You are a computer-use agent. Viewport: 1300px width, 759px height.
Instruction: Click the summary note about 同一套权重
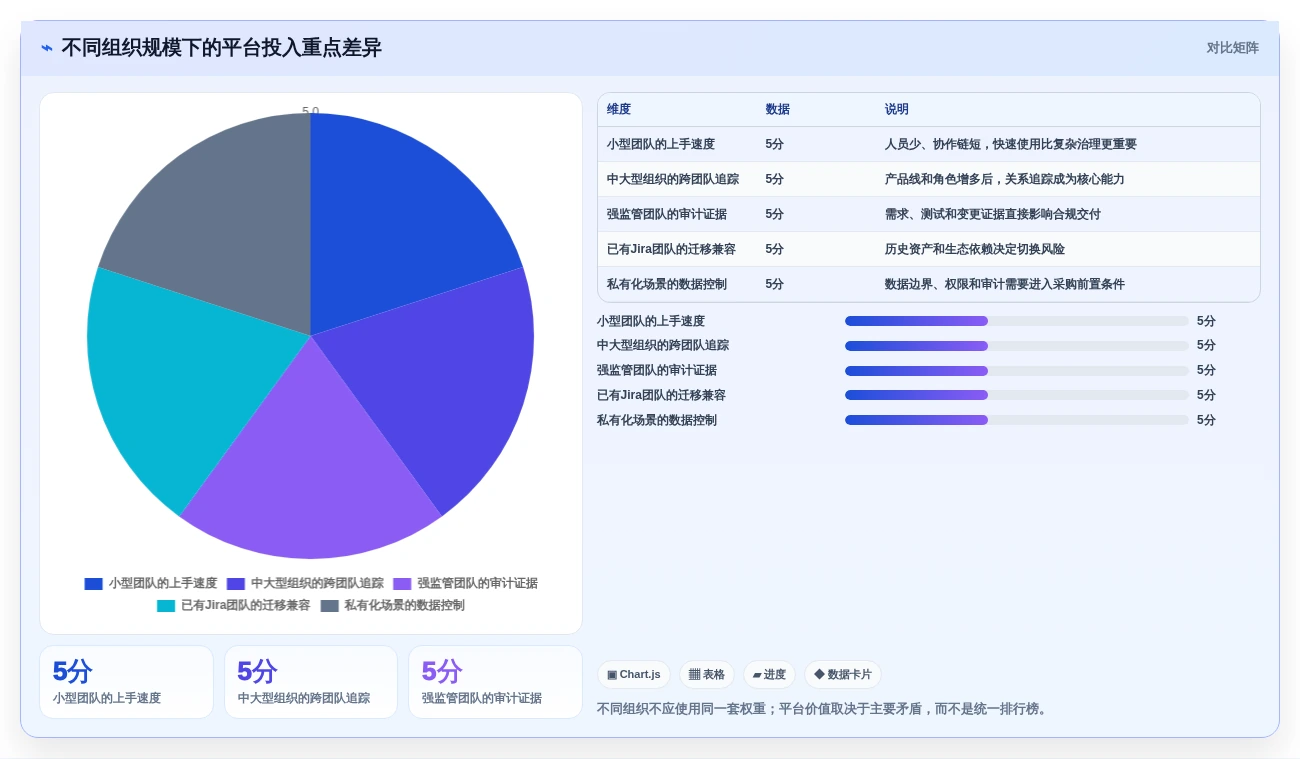tap(824, 709)
